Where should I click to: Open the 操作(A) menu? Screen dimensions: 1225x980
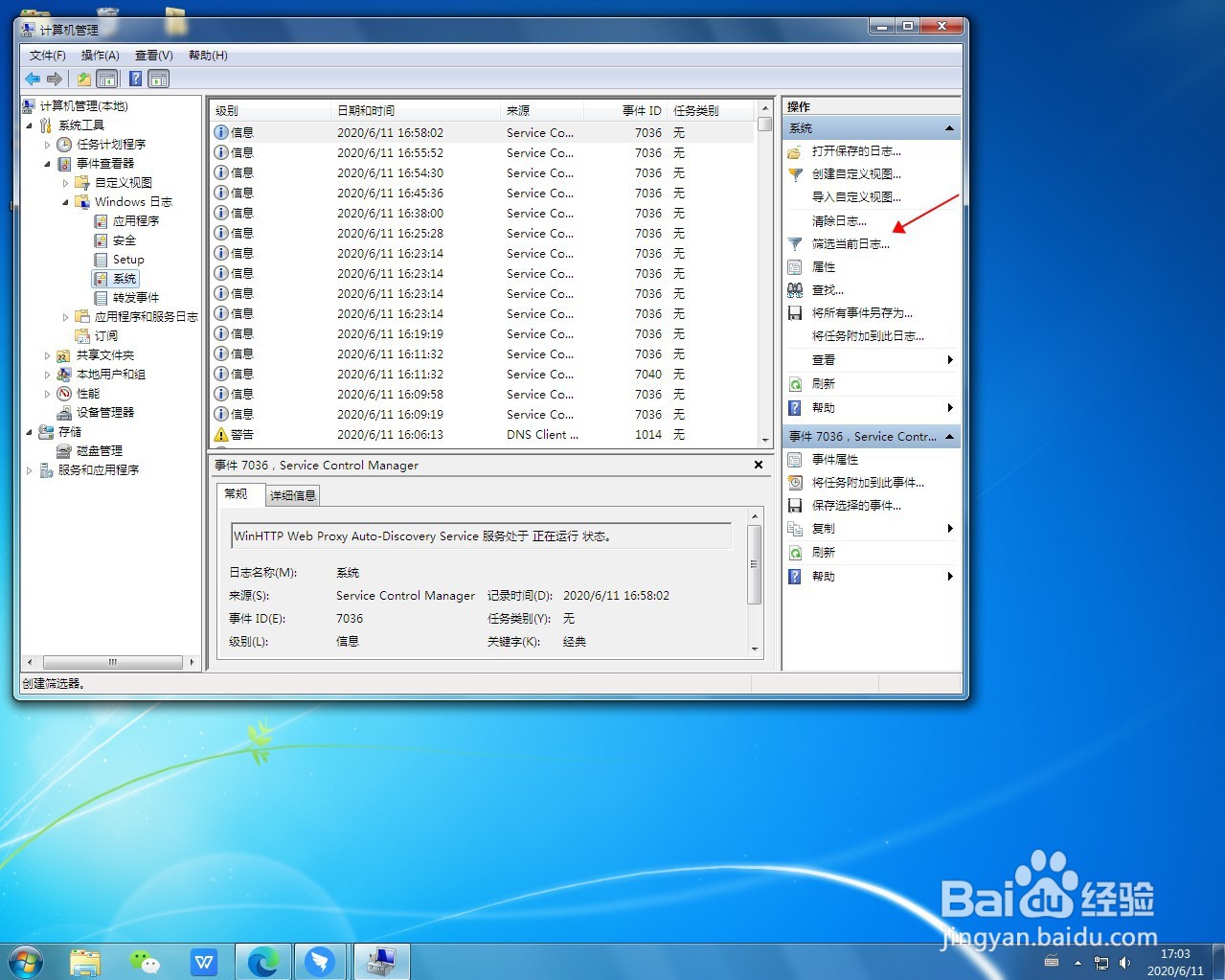click(101, 56)
